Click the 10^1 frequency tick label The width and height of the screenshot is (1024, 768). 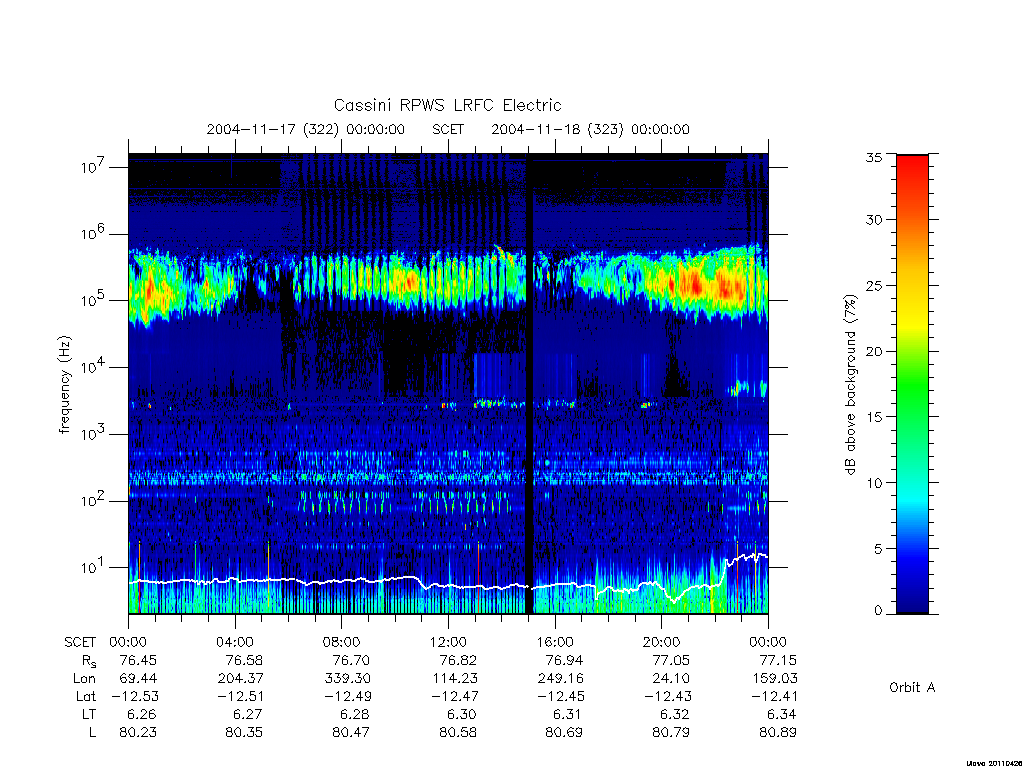tap(94, 566)
